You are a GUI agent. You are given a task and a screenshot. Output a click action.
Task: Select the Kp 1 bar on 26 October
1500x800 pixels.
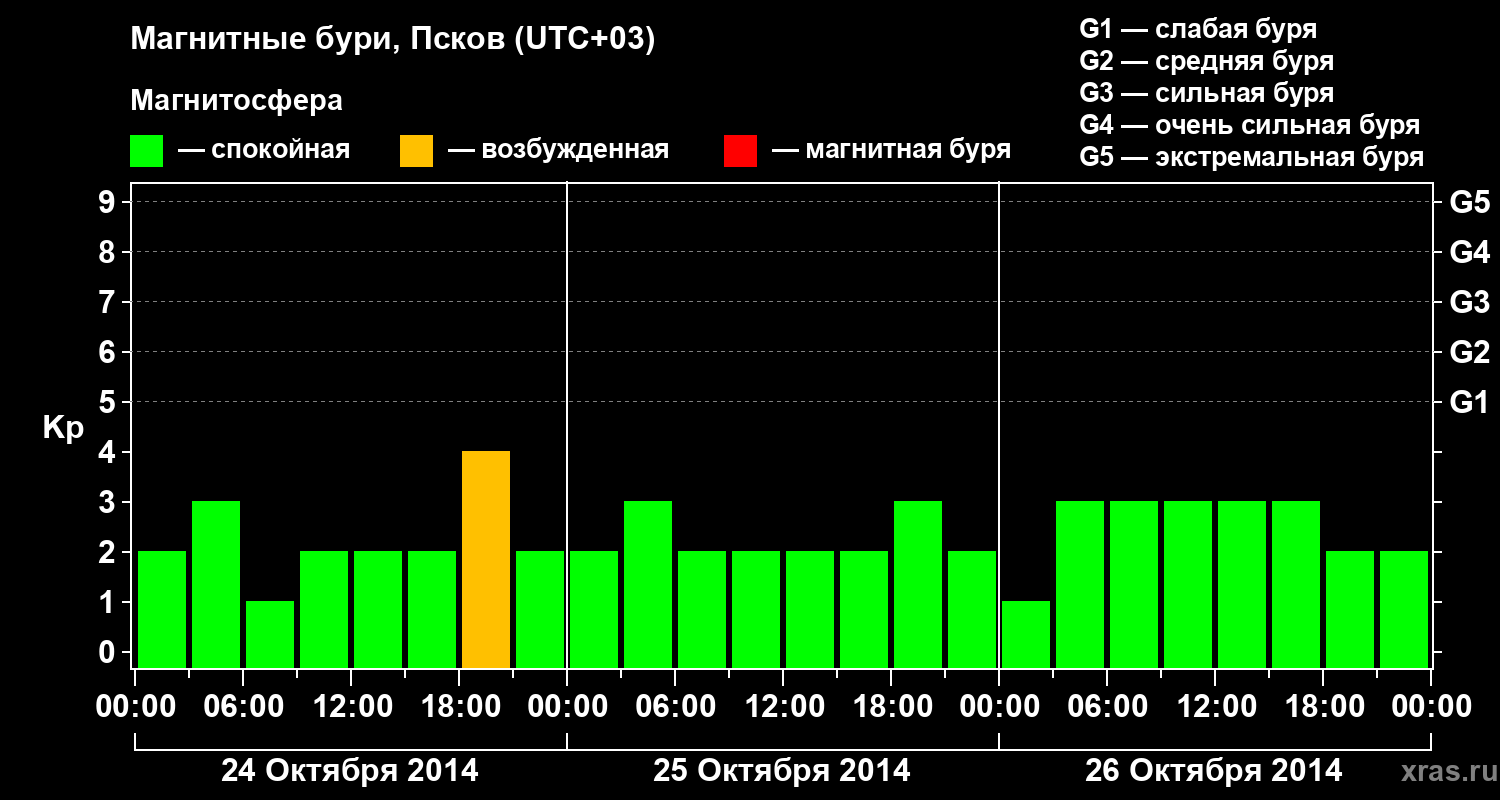coord(1026,634)
